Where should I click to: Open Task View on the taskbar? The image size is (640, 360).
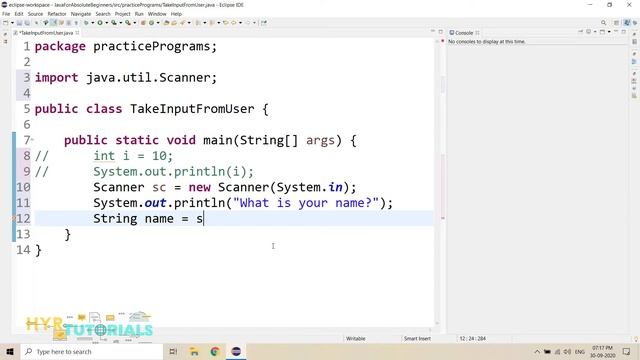[x=173, y=351]
